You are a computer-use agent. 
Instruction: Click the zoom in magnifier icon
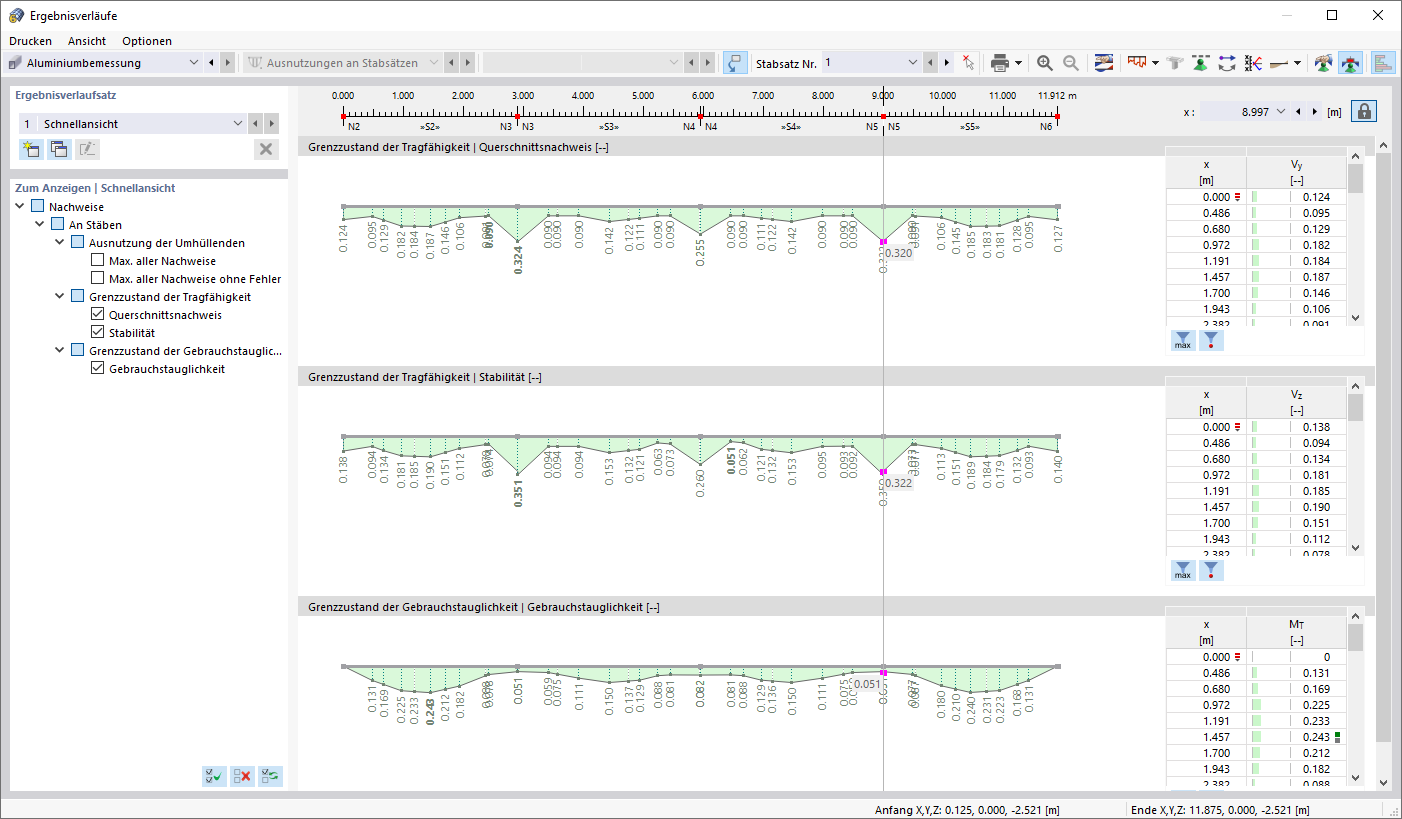click(x=1045, y=63)
